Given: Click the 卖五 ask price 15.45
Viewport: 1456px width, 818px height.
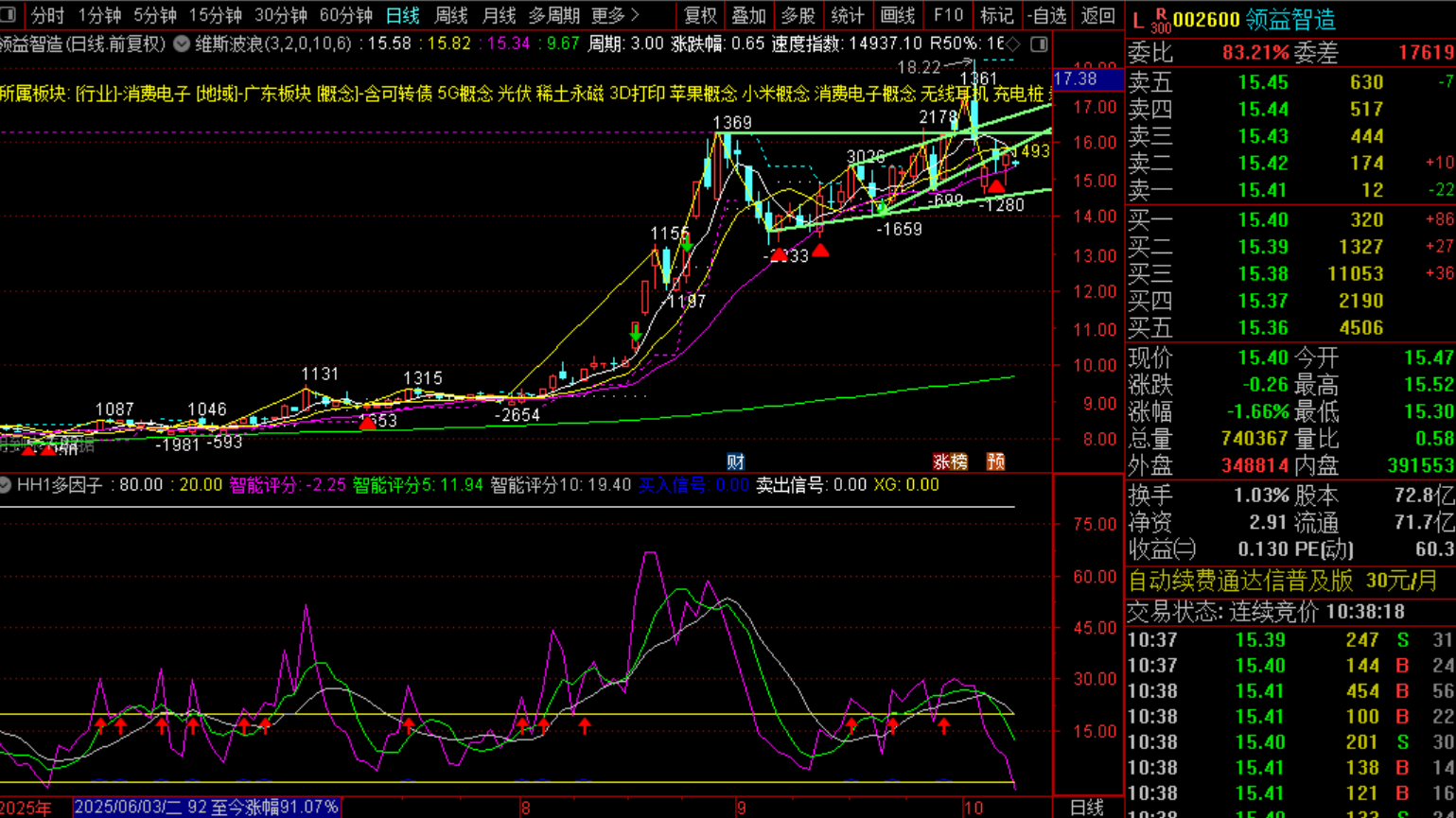Looking at the screenshot, I should click(x=1263, y=82).
